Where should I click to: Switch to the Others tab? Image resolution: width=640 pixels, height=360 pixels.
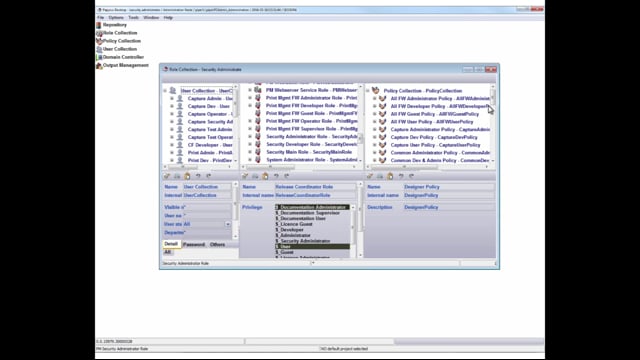(x=217, y=244)
